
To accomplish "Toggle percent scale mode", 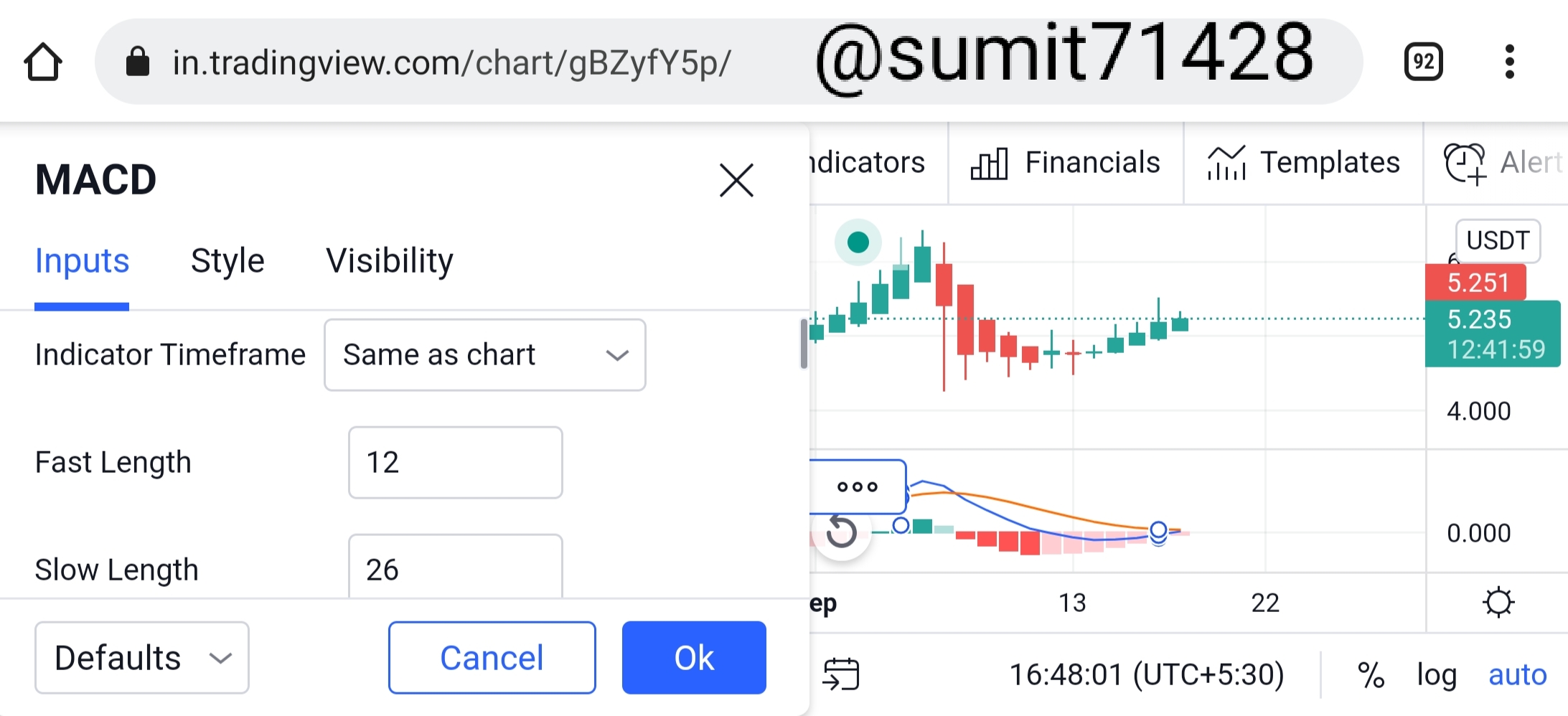I will 1371,675.
